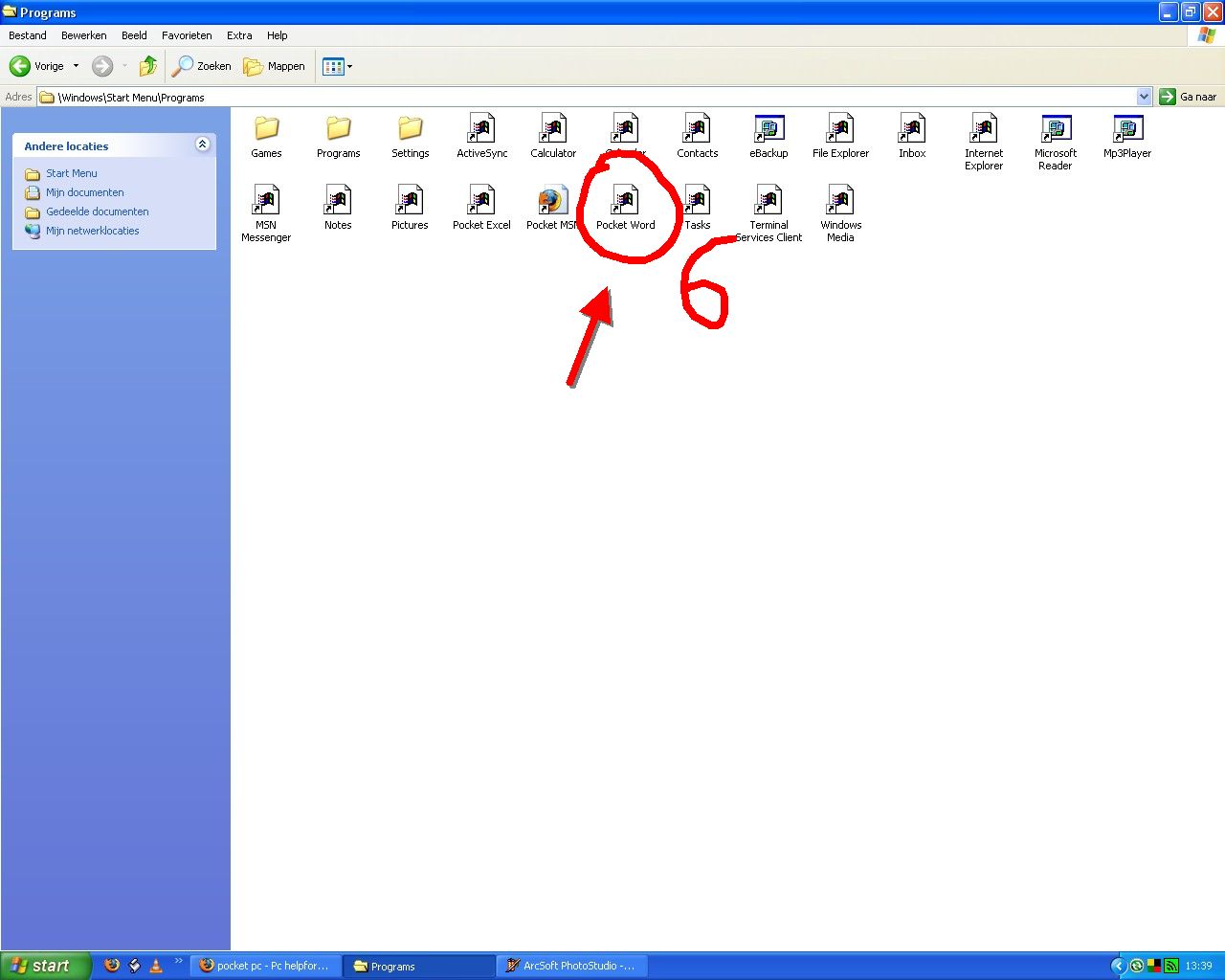The image size is (1225, 980).
Task: Select the Pictures shortcut icon
Action: coord(410,200)
